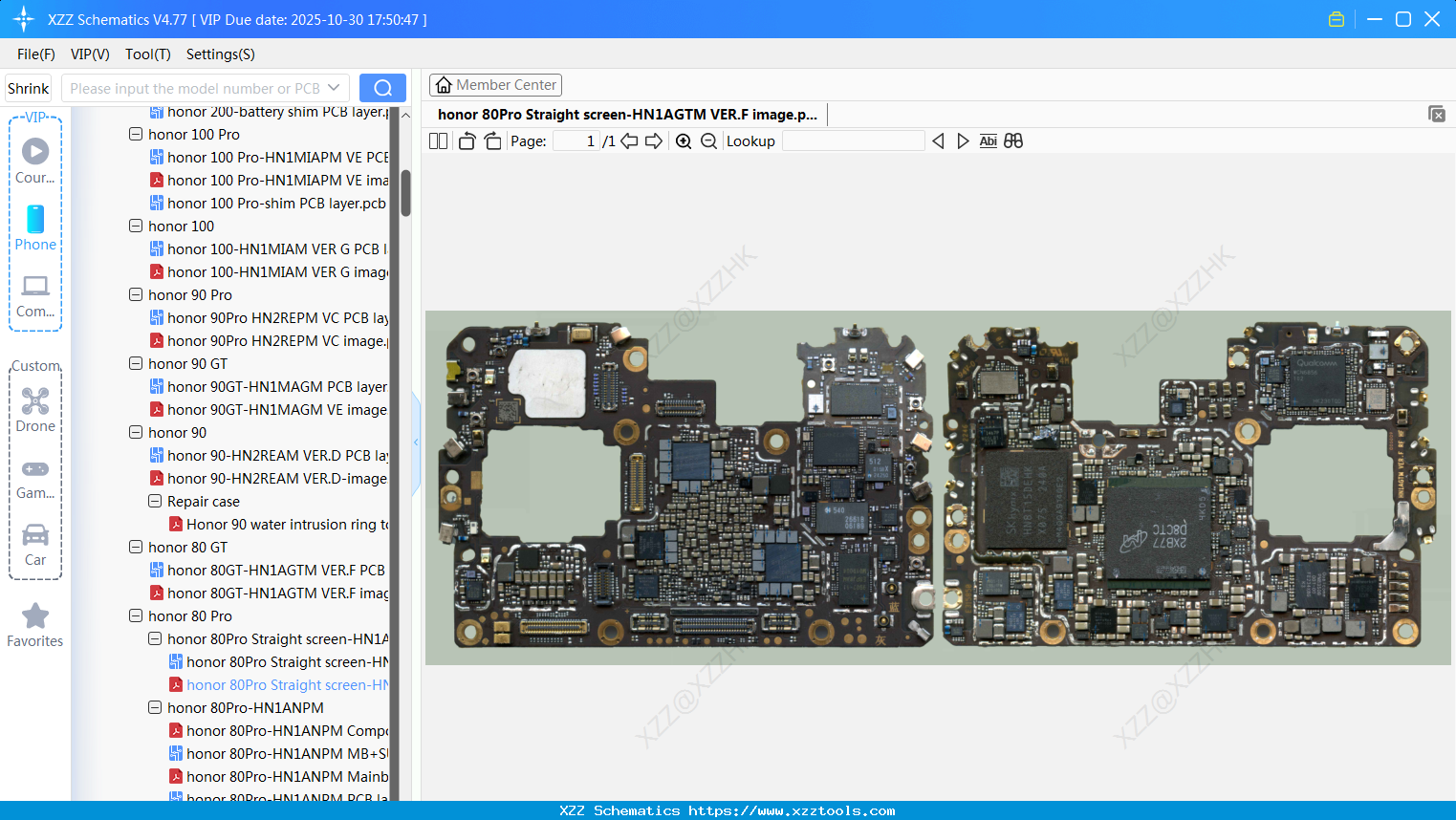
Task: Open honor 80Pro-HN1ANPM Component PDF
Action: click(278, 731)
